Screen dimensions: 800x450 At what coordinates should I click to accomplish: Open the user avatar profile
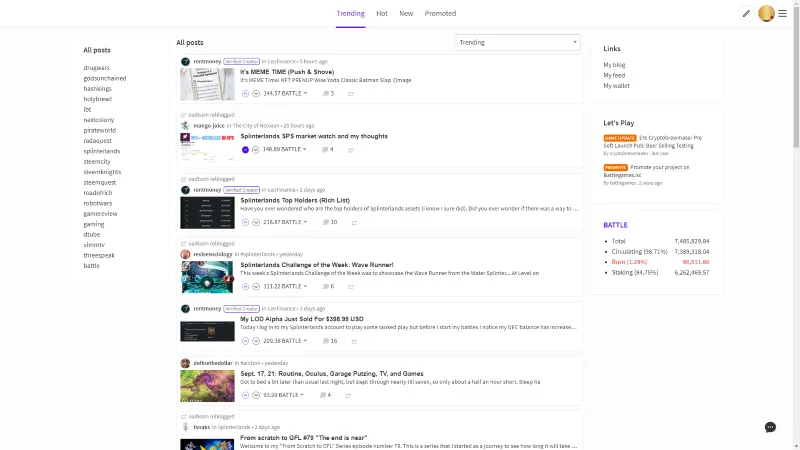[766, 14]
